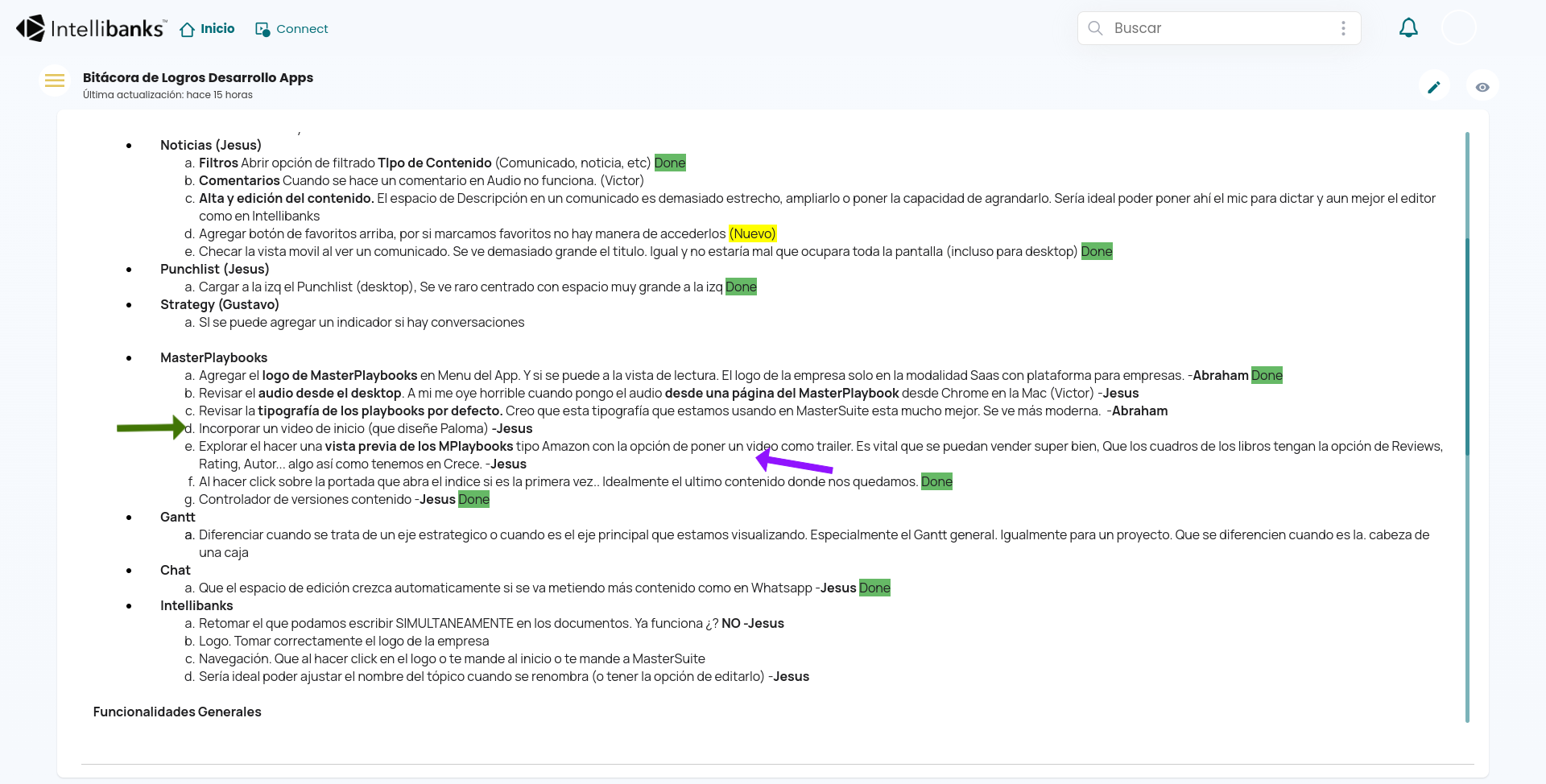Click the yellow '(Nuevo)' highlight
The image size is (1546, 784).
pos(753,233)
